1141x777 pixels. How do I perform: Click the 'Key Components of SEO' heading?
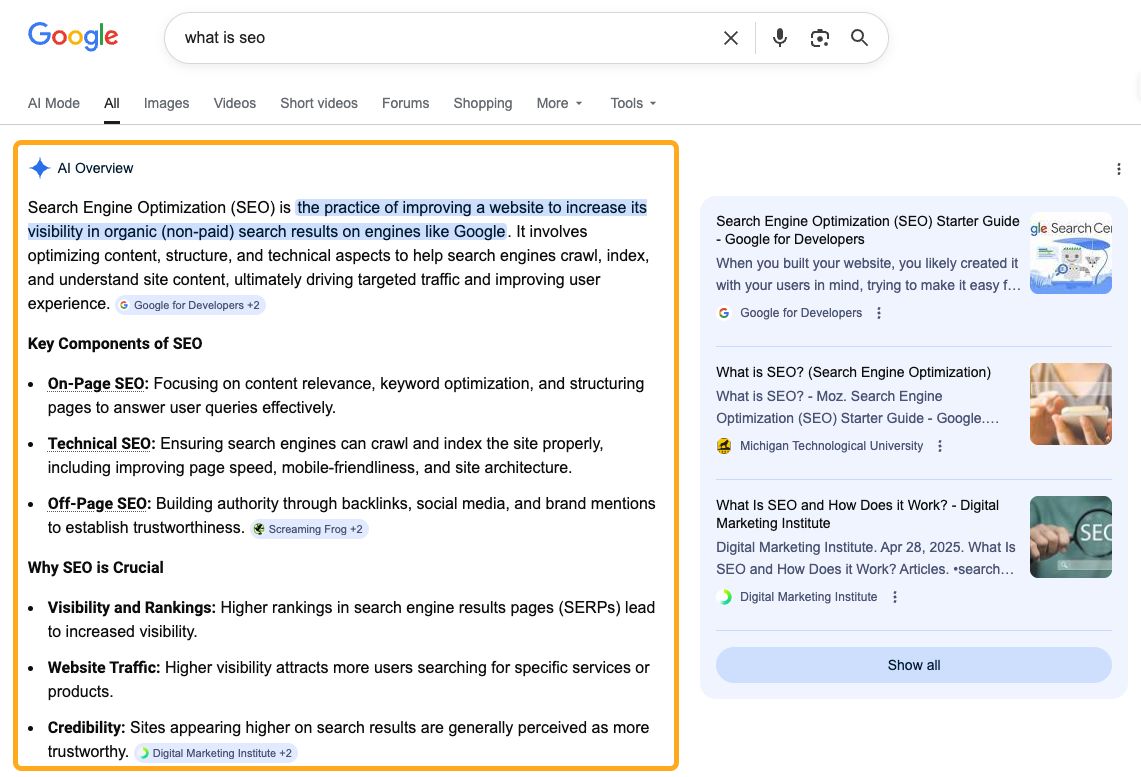pyautogui.click(x=115, y=343)
